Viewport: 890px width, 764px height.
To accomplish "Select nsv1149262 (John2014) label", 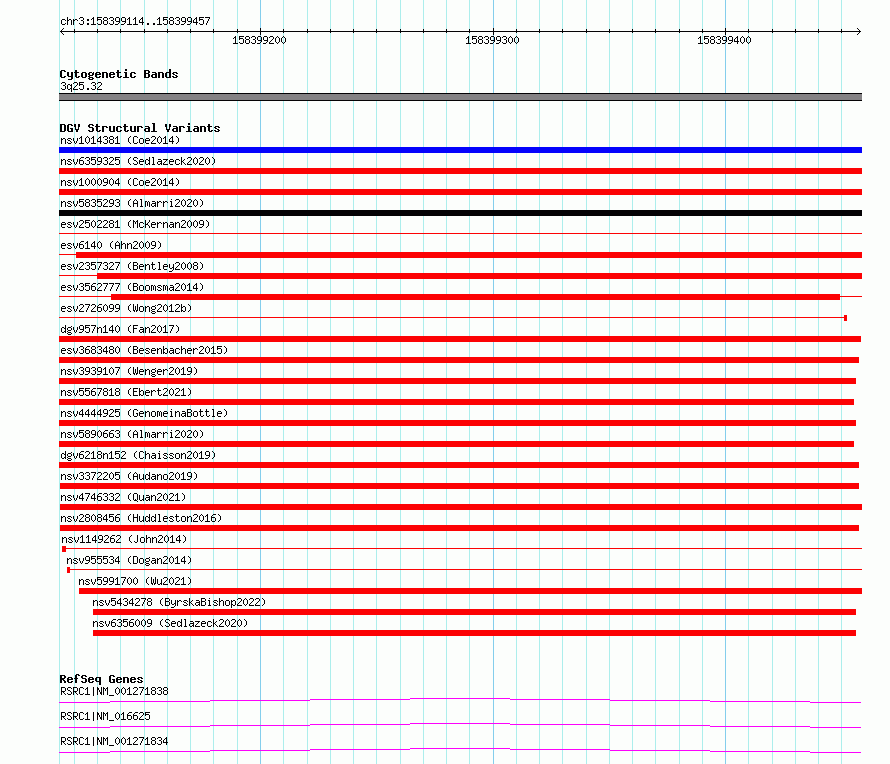I will tap(124, 539).
